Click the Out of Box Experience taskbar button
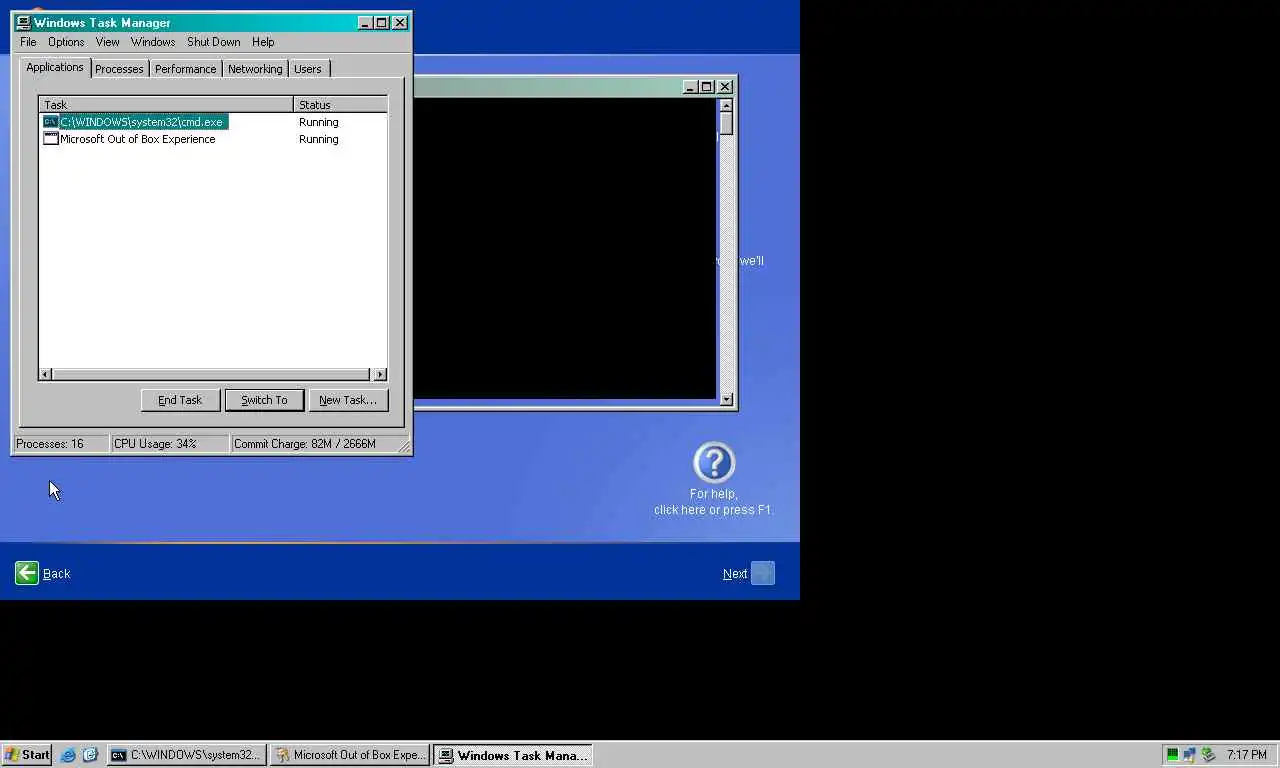The height and width of the screenshot is (768, 1280). coord(350,755)
